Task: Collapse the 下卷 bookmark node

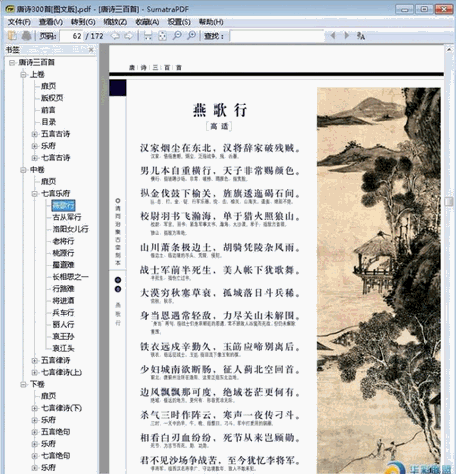Action: pyautogui.click(x=23, y=384)
